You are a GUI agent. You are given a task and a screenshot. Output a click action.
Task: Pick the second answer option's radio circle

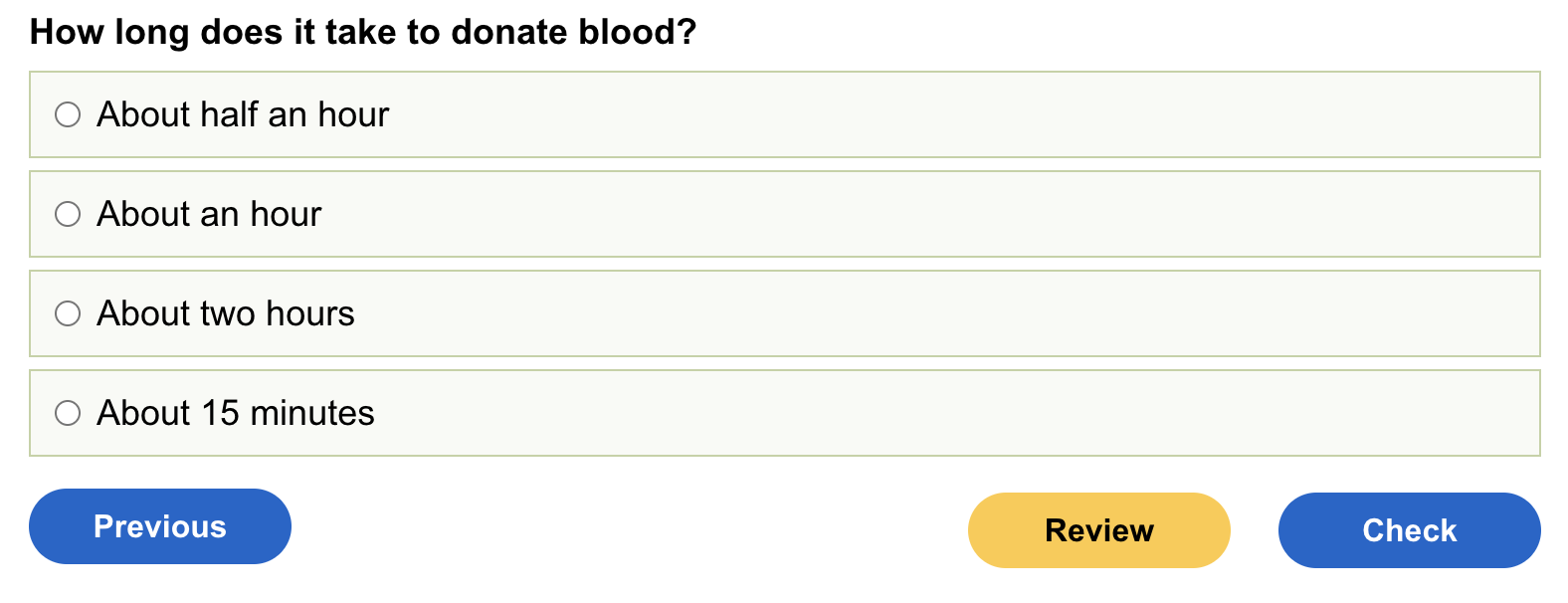pyautogui.click(x=68, y=214)
